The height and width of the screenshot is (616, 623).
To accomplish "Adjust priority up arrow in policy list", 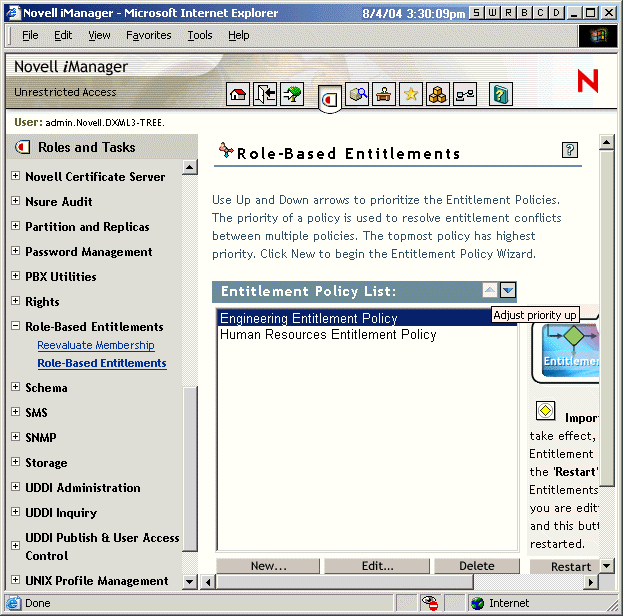I will 490,290.
